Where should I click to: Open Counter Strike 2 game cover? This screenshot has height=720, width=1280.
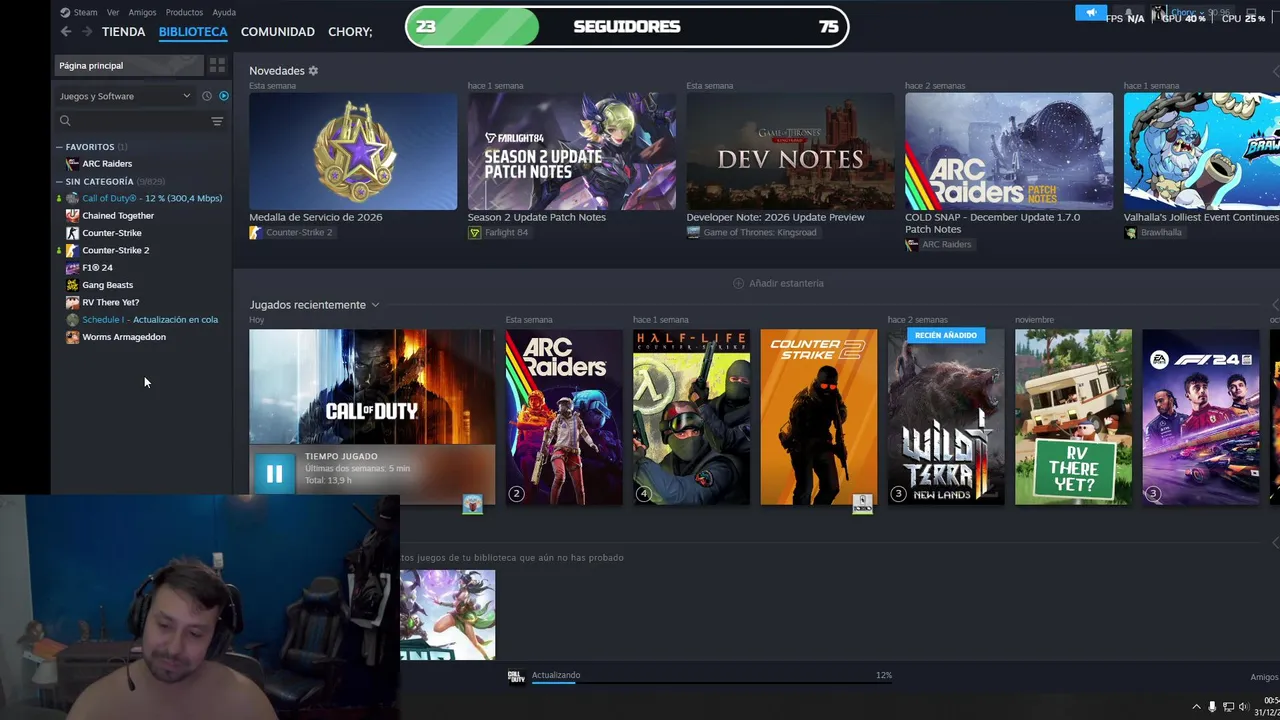click(819, 417)
